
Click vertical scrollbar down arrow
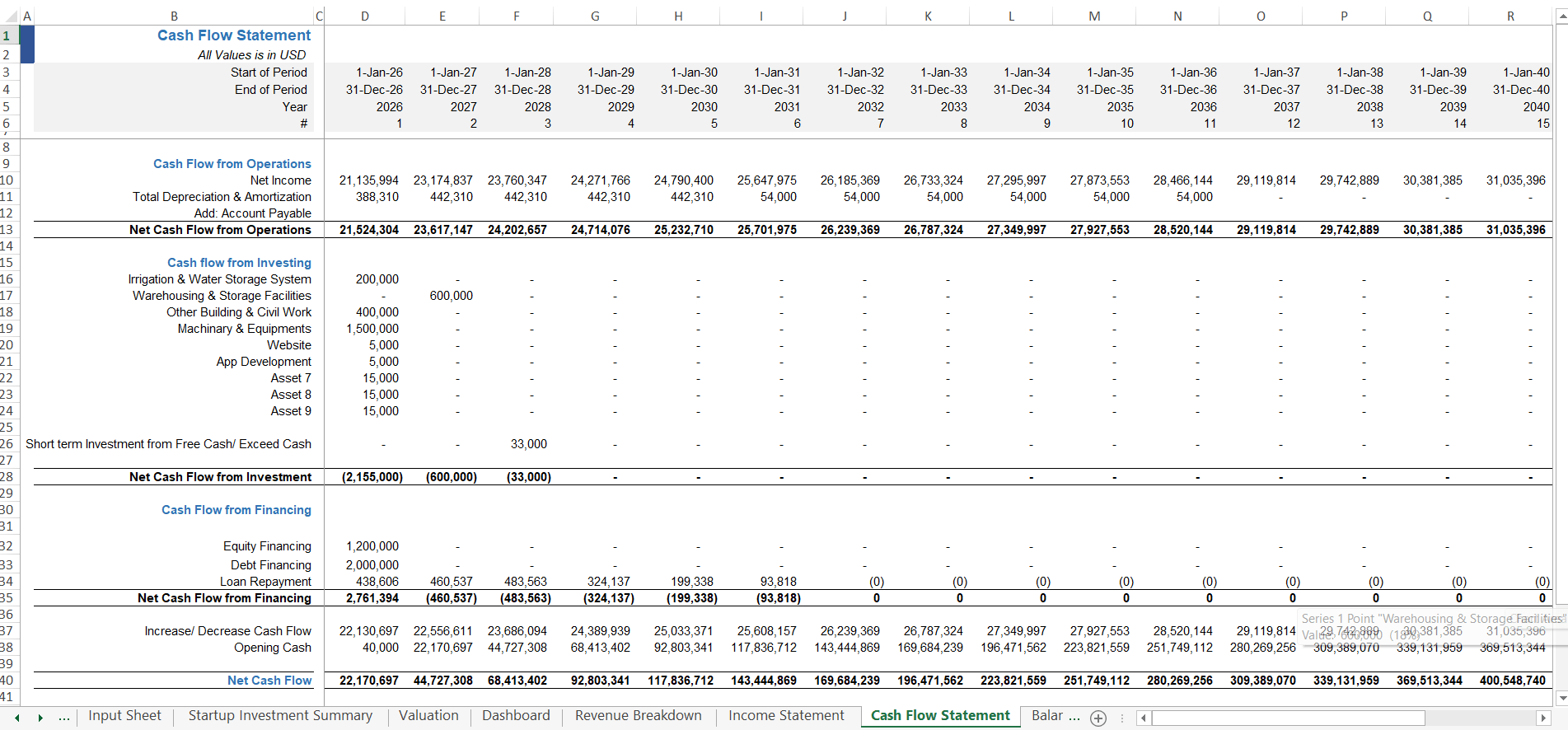(1561, 698)
